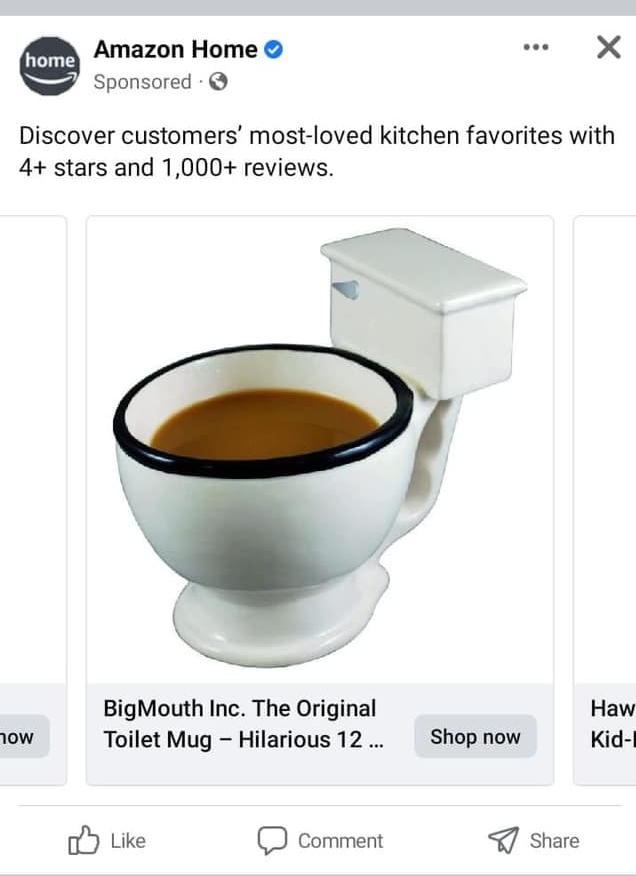Click the Comment text label
636x876 pixels.
(340, 841)
